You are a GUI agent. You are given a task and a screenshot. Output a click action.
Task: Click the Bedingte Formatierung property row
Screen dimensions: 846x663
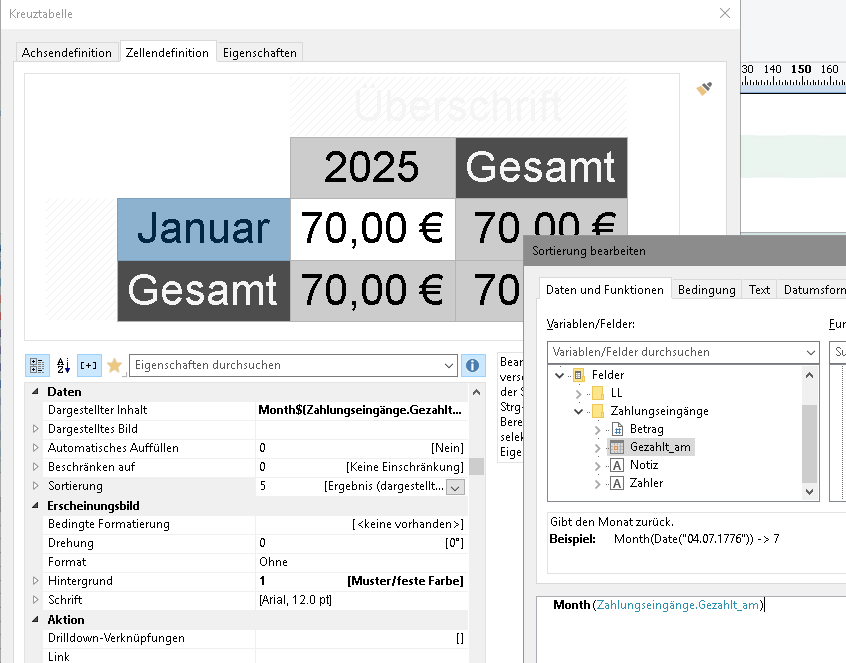coord(256,524)
